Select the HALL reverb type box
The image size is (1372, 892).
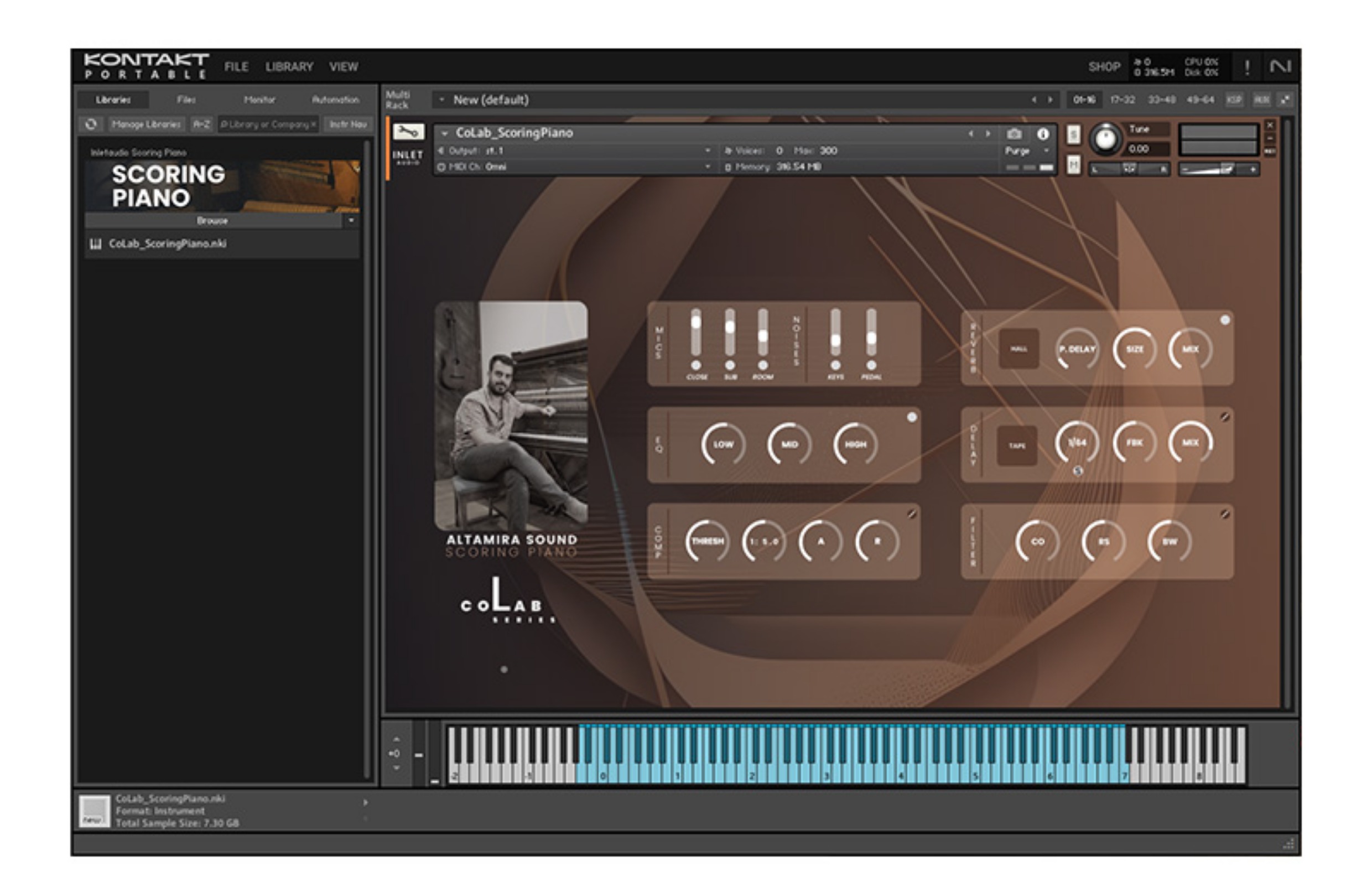tap(1018, 348)
